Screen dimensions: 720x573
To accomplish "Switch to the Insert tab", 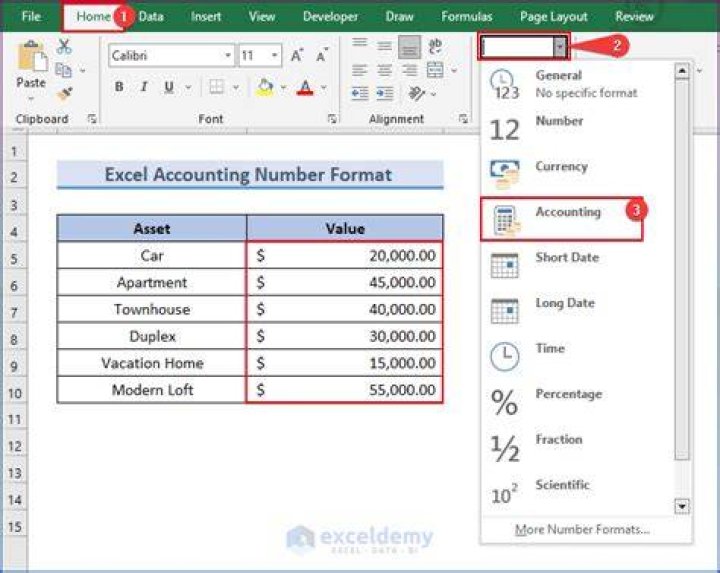I will pos(206,17).
